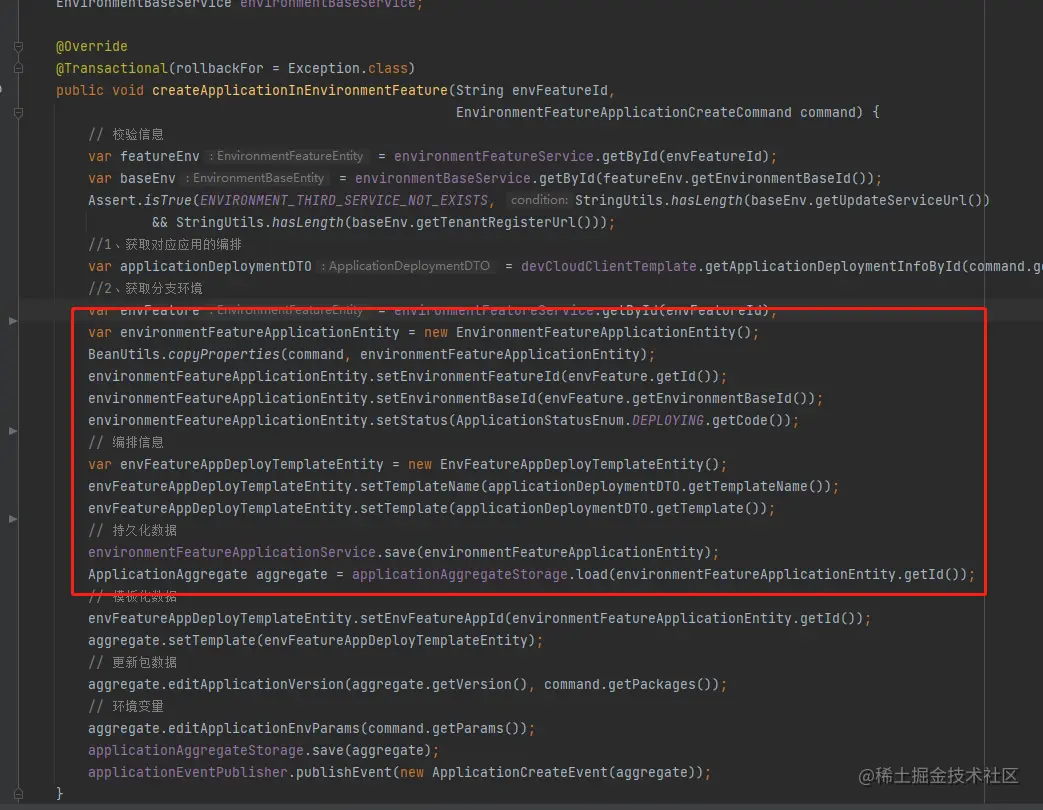Image resolution: width=1043 pixels, height=810 pixels.
Task: Click the EnvironmentFeatureApplicationCreateCommand parameter type
Action: coord(623,112)
